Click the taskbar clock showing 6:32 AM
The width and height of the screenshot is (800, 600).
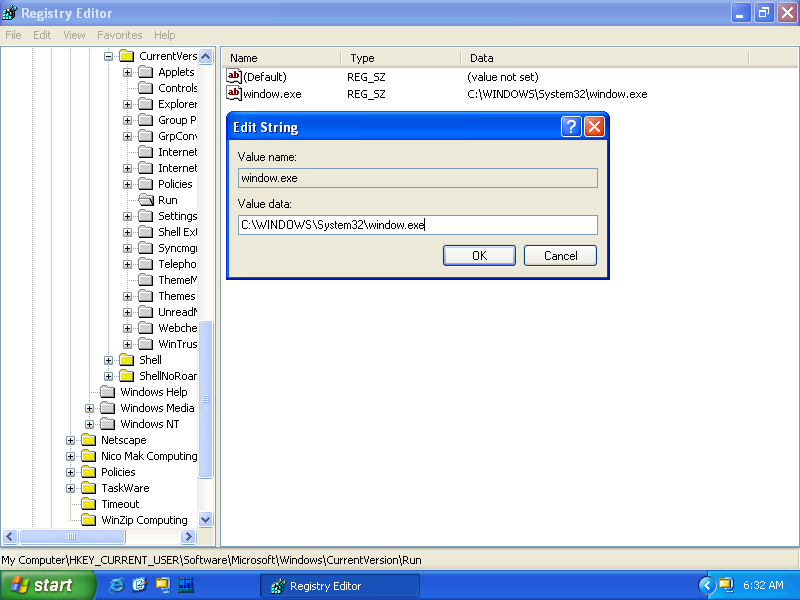(x=763, y=585)
